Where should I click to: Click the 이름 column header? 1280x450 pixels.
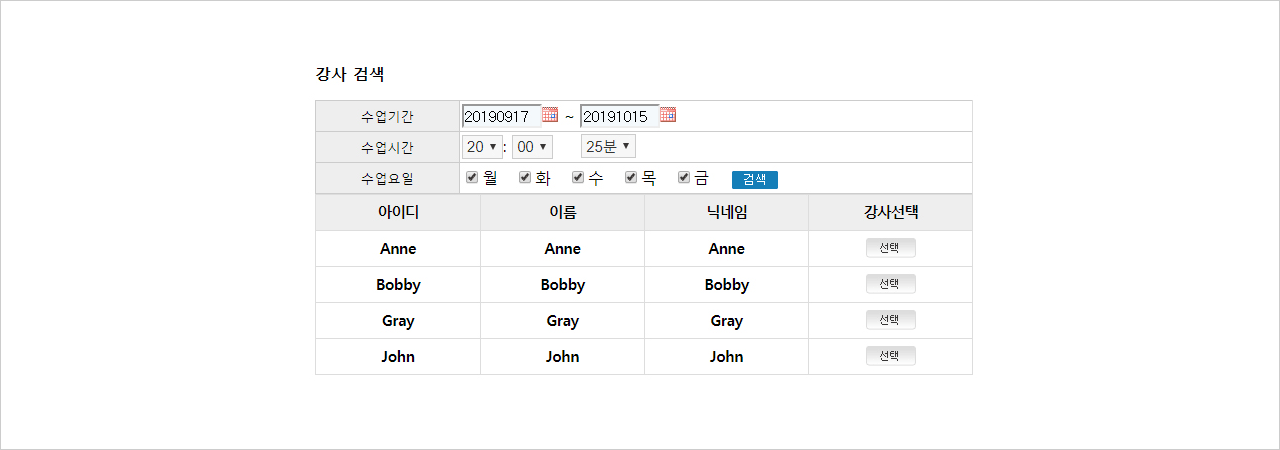(x=562, y=212)
